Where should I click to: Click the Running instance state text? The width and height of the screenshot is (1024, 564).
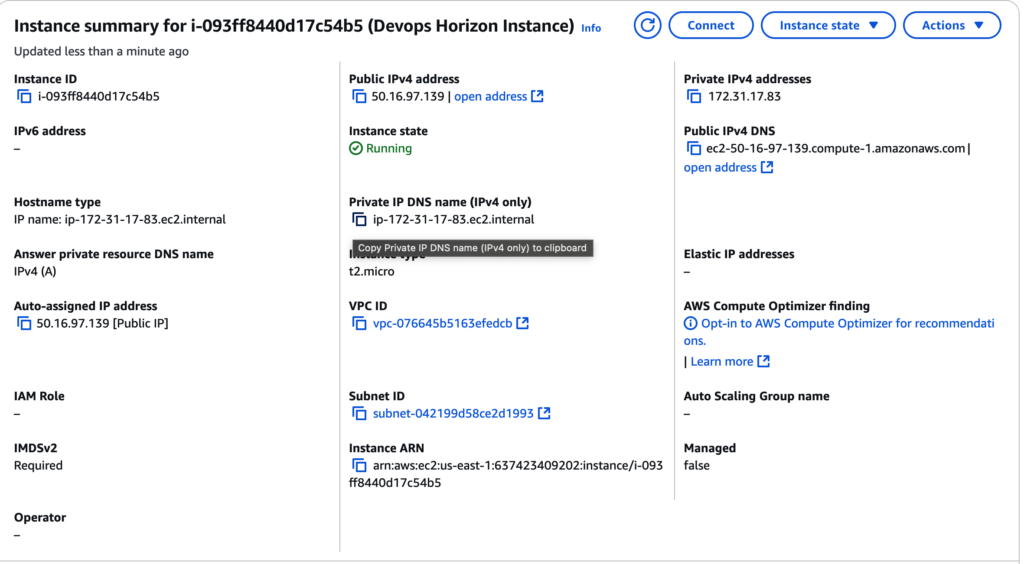point(389,149)
